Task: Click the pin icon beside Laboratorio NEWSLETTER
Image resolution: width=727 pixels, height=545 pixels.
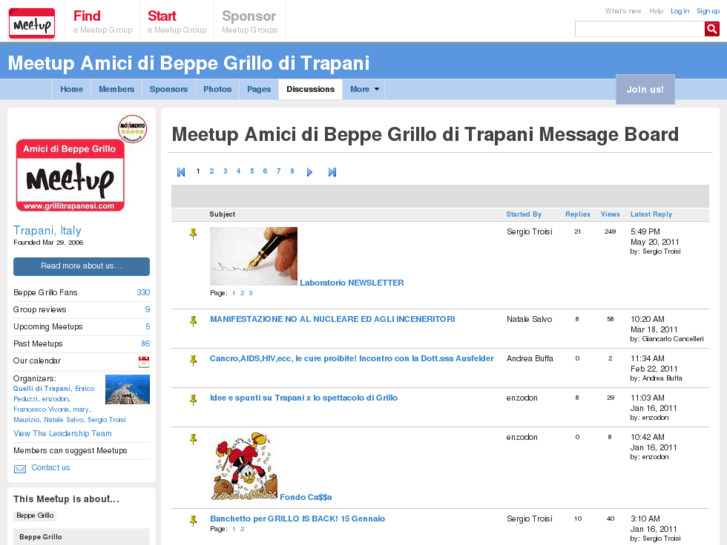Action: pyautogui.click(x=193, y=233)
